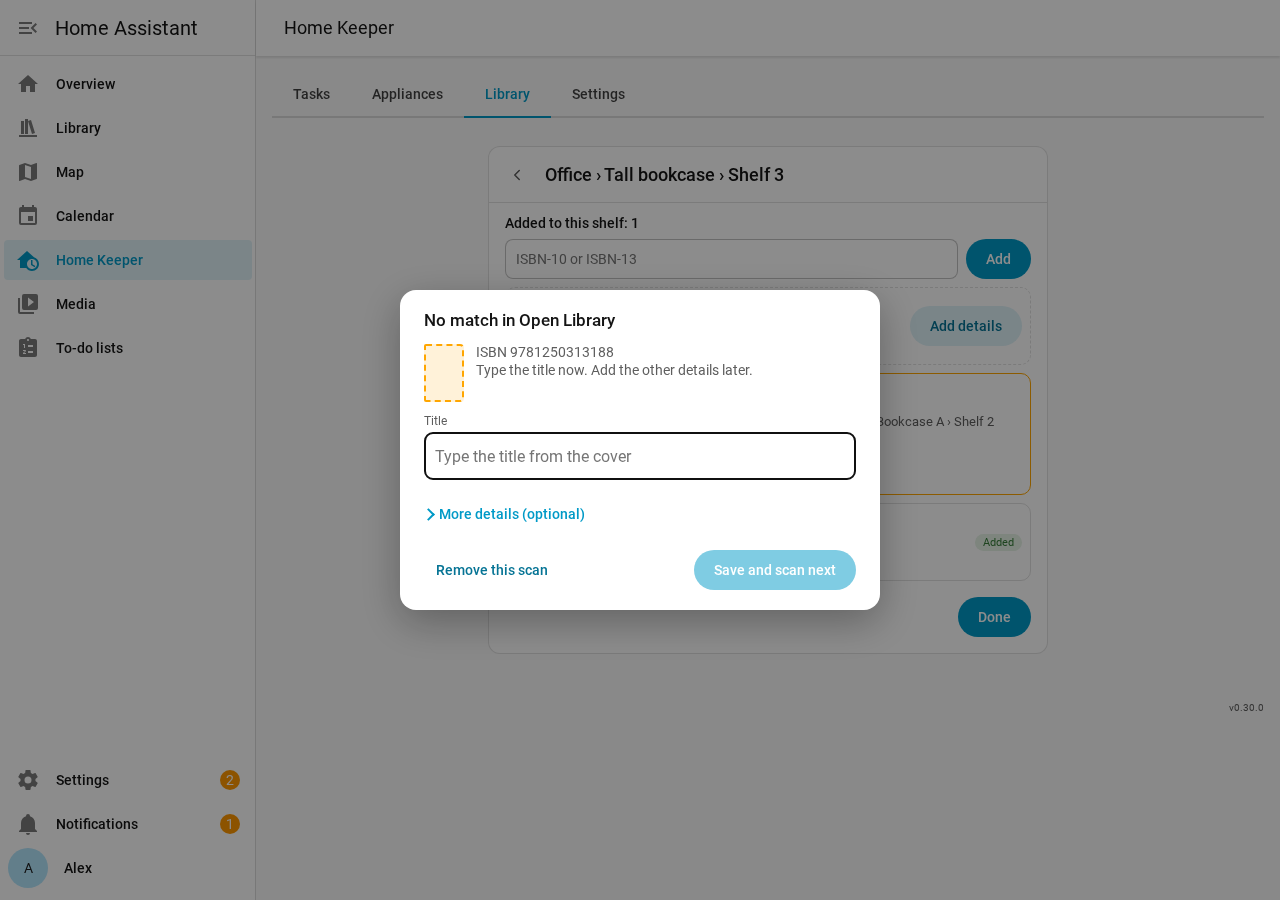Click the Done button
Viewport: 1280px width, 900px height.
(994, 617)
